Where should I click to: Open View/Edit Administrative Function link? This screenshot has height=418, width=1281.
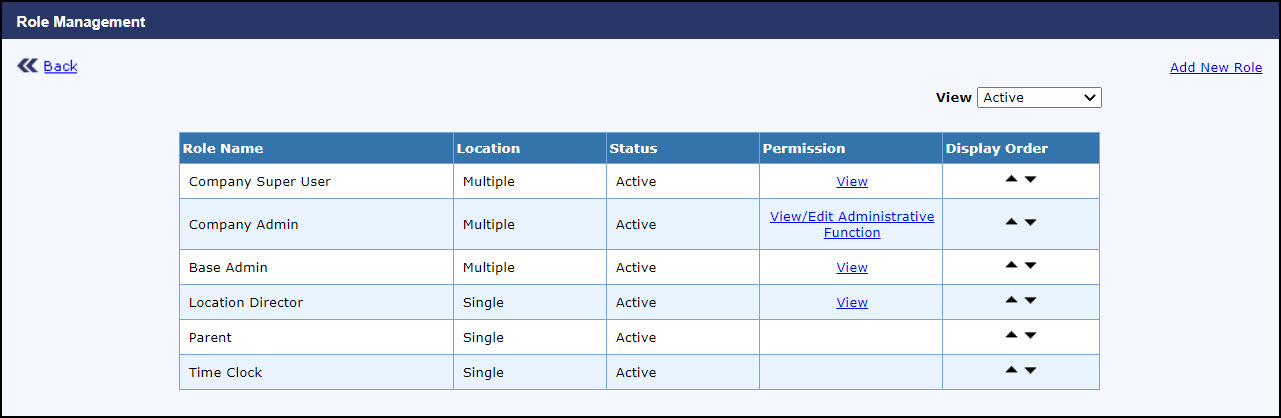coord(852,224)
